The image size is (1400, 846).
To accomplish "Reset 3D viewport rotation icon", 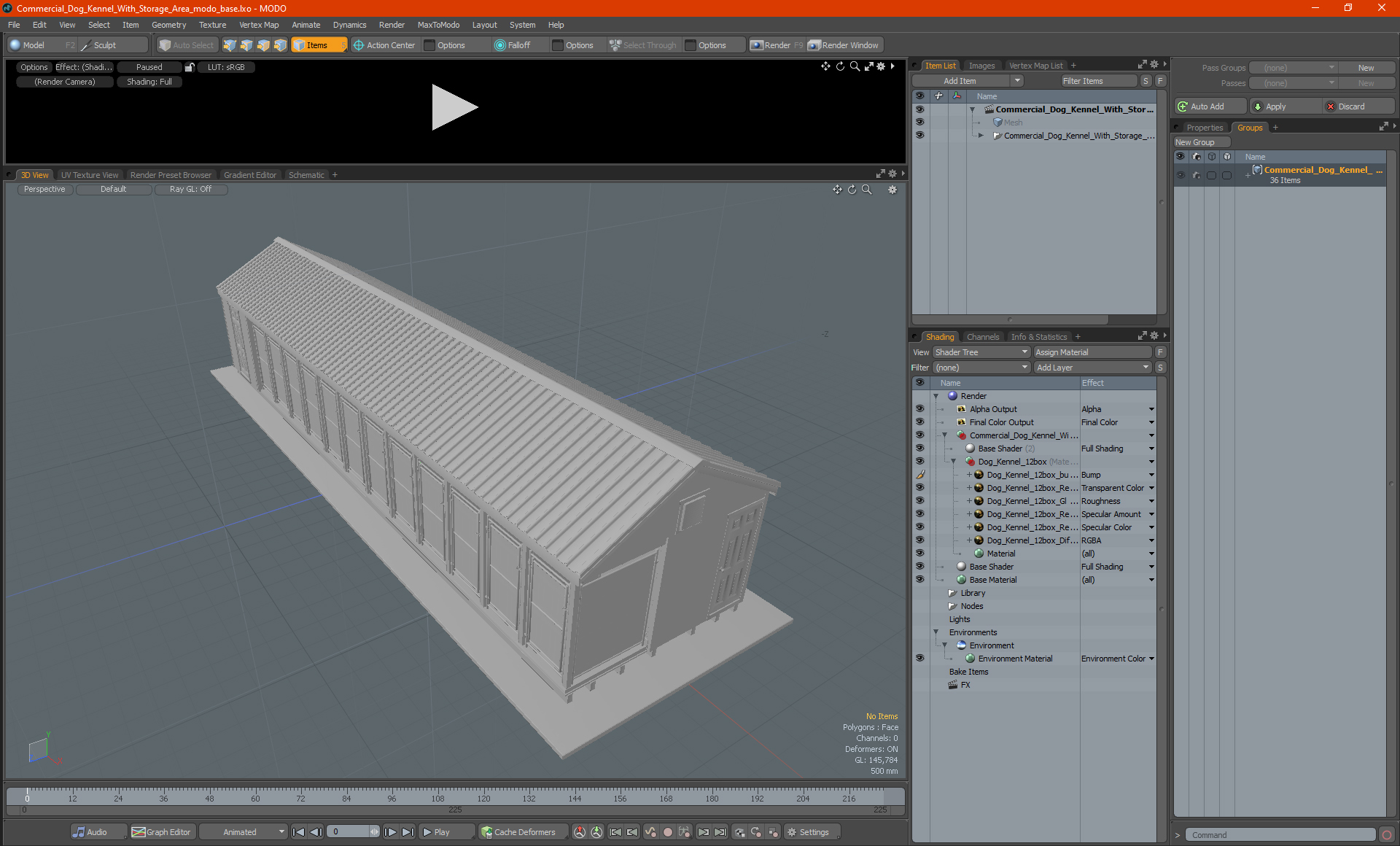I will click(852, 190).
